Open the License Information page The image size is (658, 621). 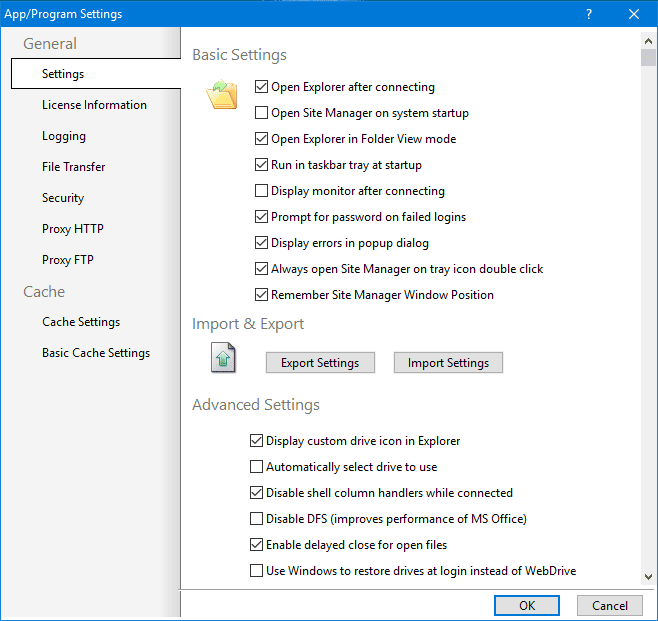[94, 105]
